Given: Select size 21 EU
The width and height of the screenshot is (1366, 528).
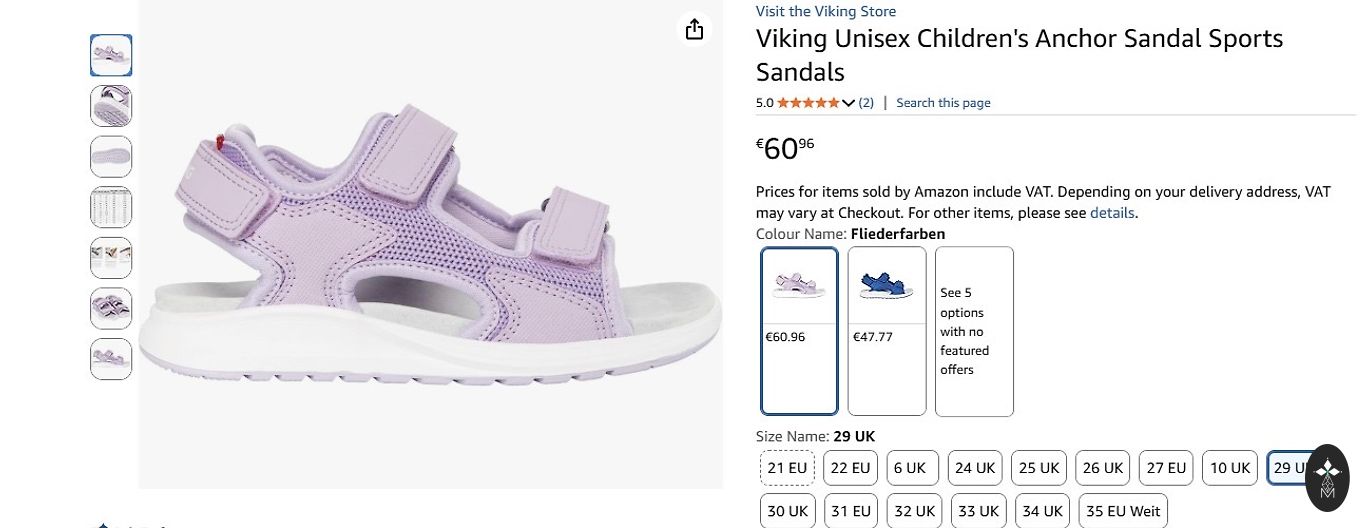Looking at the screenshot, I should pyautogui.click(x=787, y=468).
